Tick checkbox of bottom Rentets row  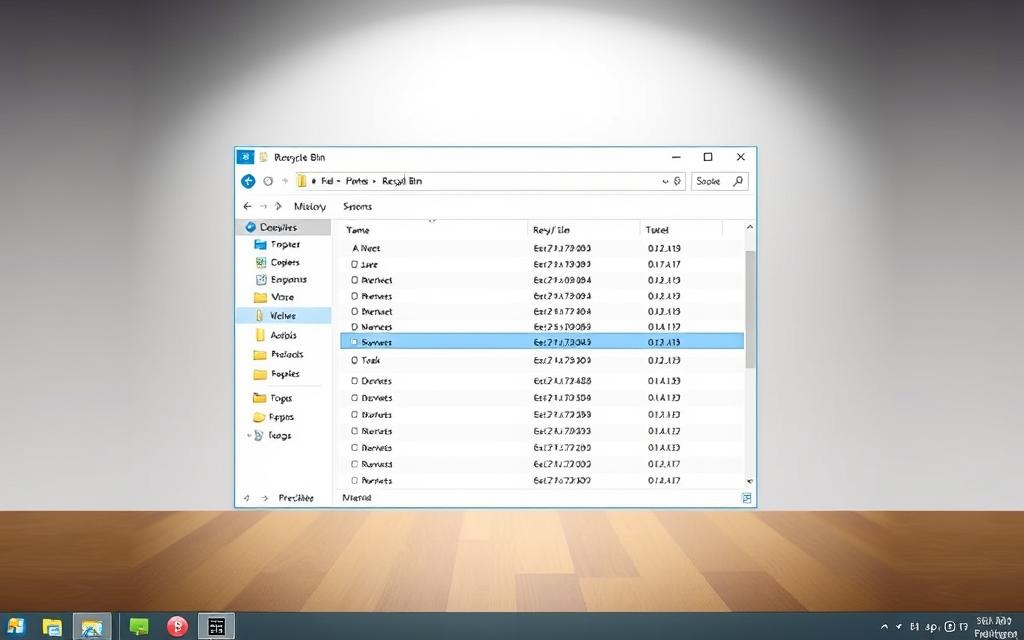click(355, 481)
